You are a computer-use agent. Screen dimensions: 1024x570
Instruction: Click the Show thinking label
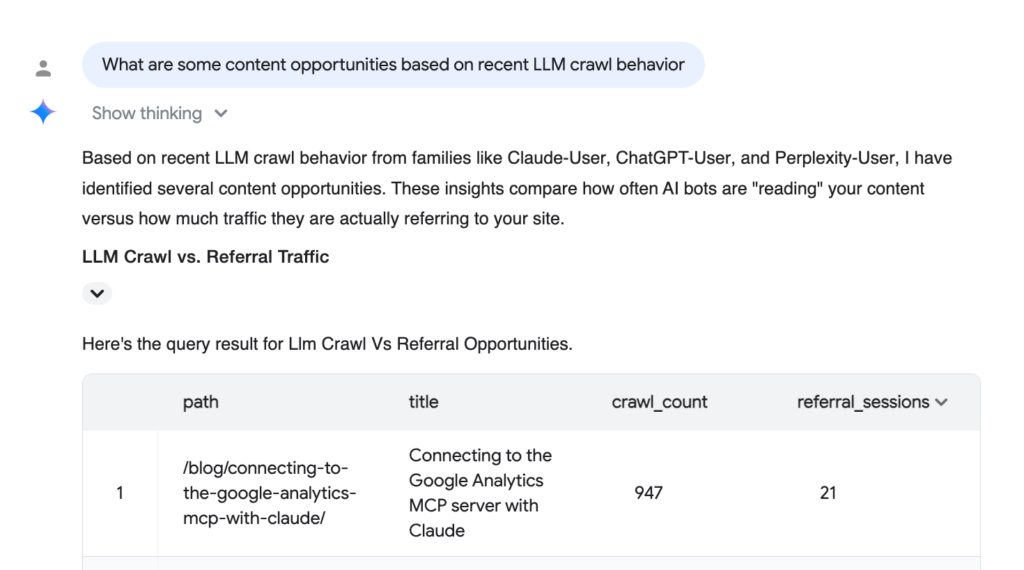click(x=147, y=114)
